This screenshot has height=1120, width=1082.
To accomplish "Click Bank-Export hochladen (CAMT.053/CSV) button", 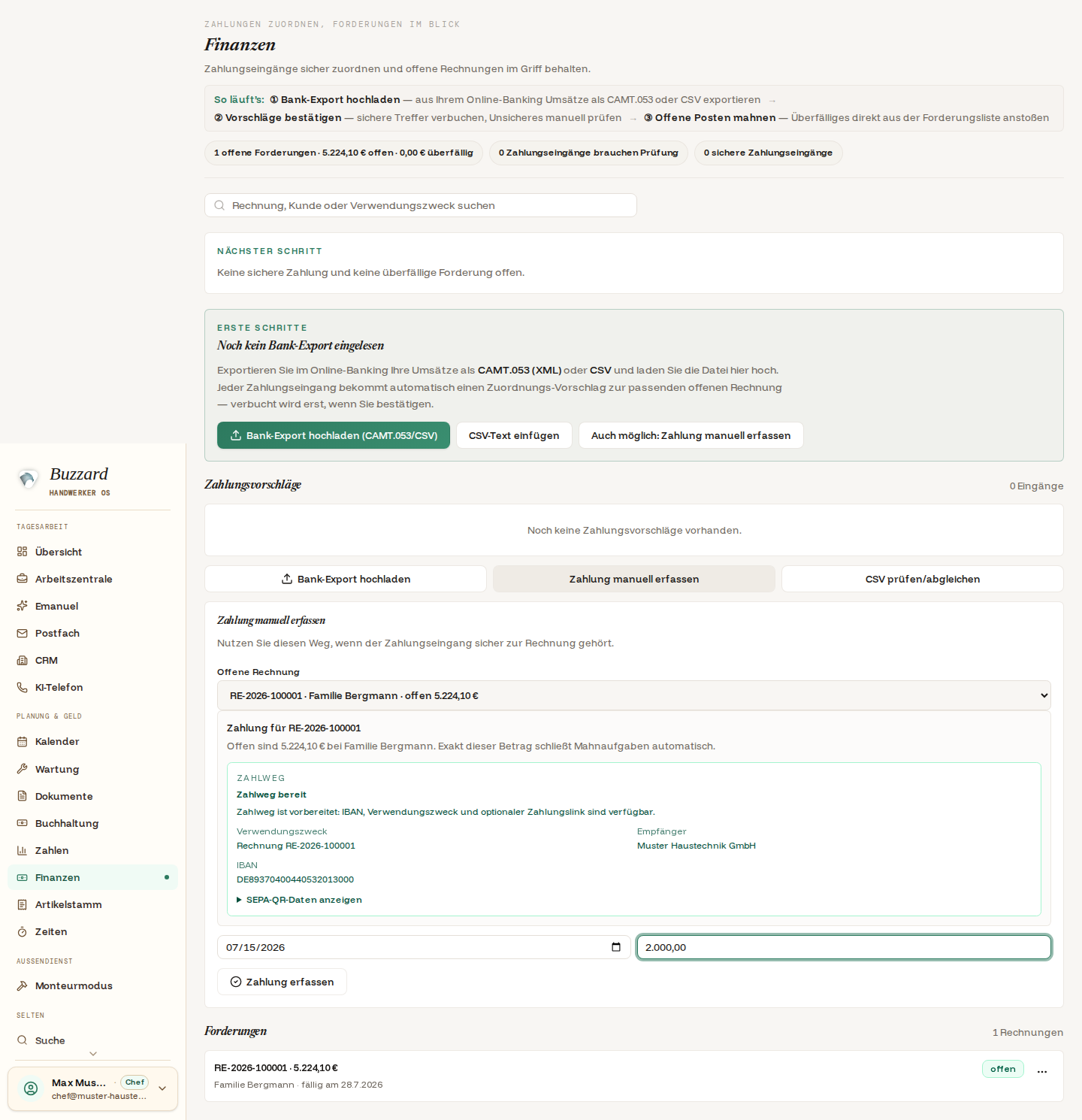I will [x=334, y=435].
